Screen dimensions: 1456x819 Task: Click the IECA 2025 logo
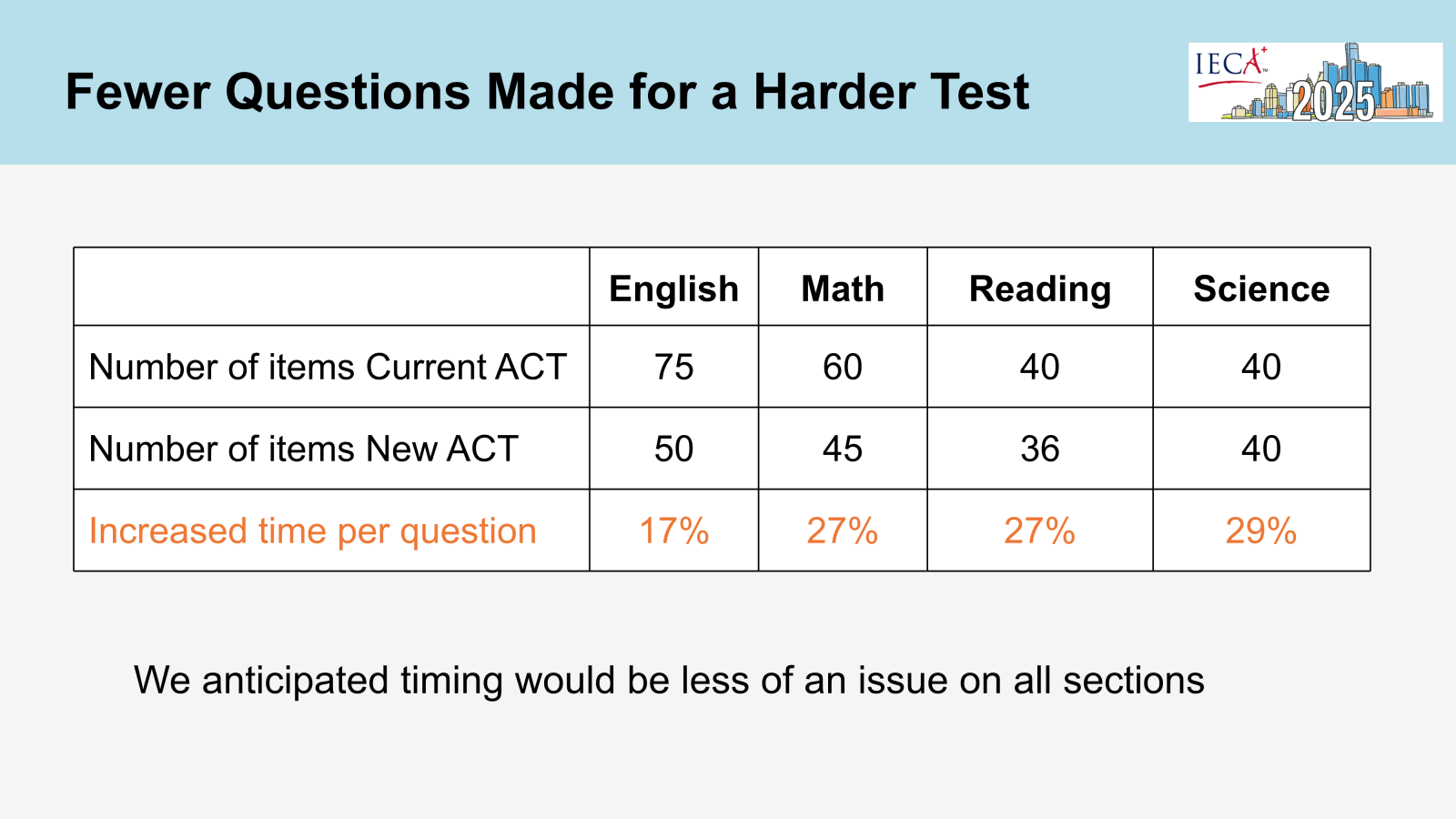click(1315, 82)
